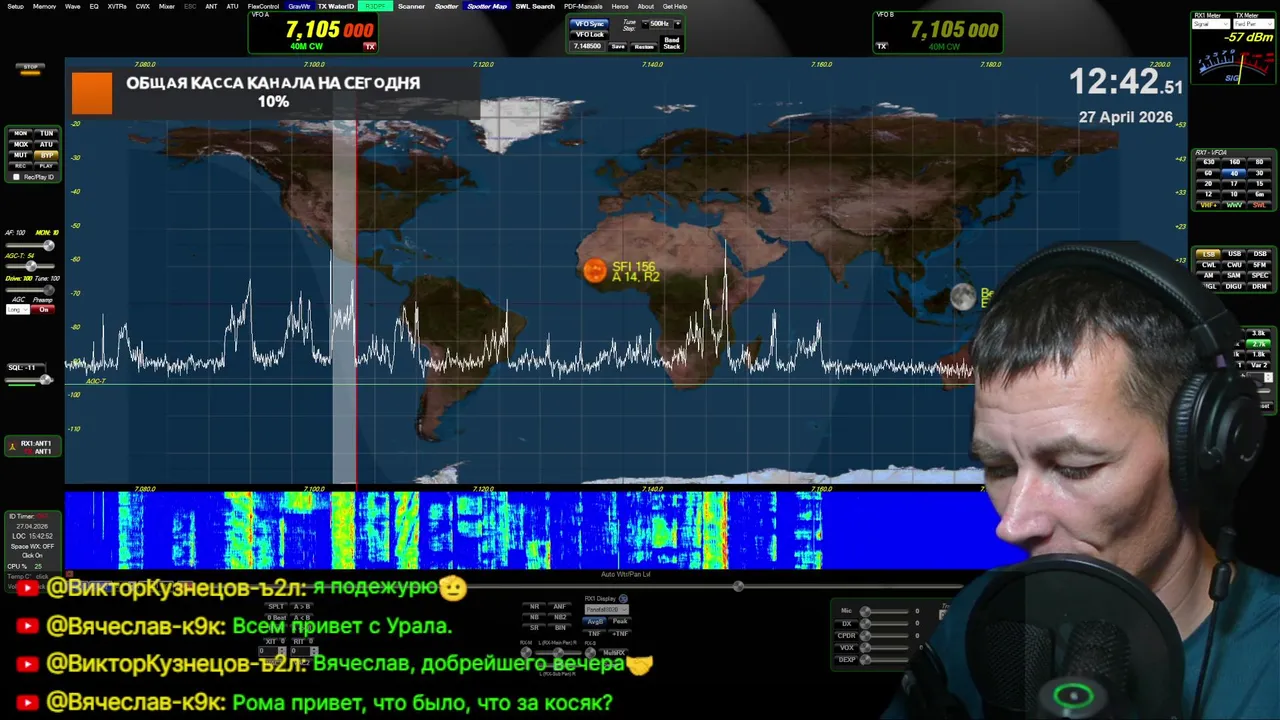Screen dimensions: 1280x720
Task: Click the moon icon on the world map
Action: (x=962, y=296)
